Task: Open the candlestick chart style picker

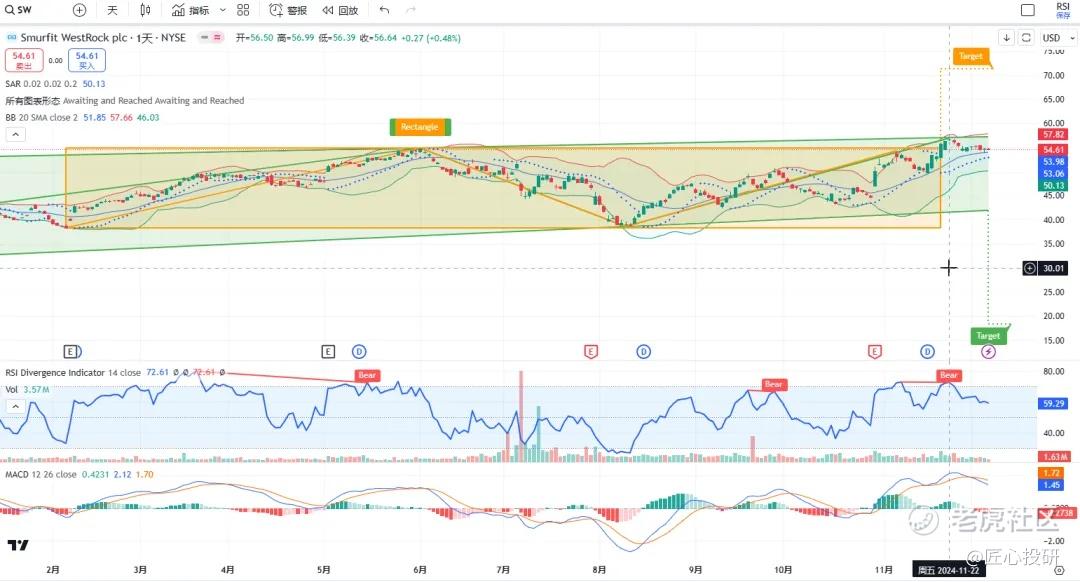Action: coord(145,10)
